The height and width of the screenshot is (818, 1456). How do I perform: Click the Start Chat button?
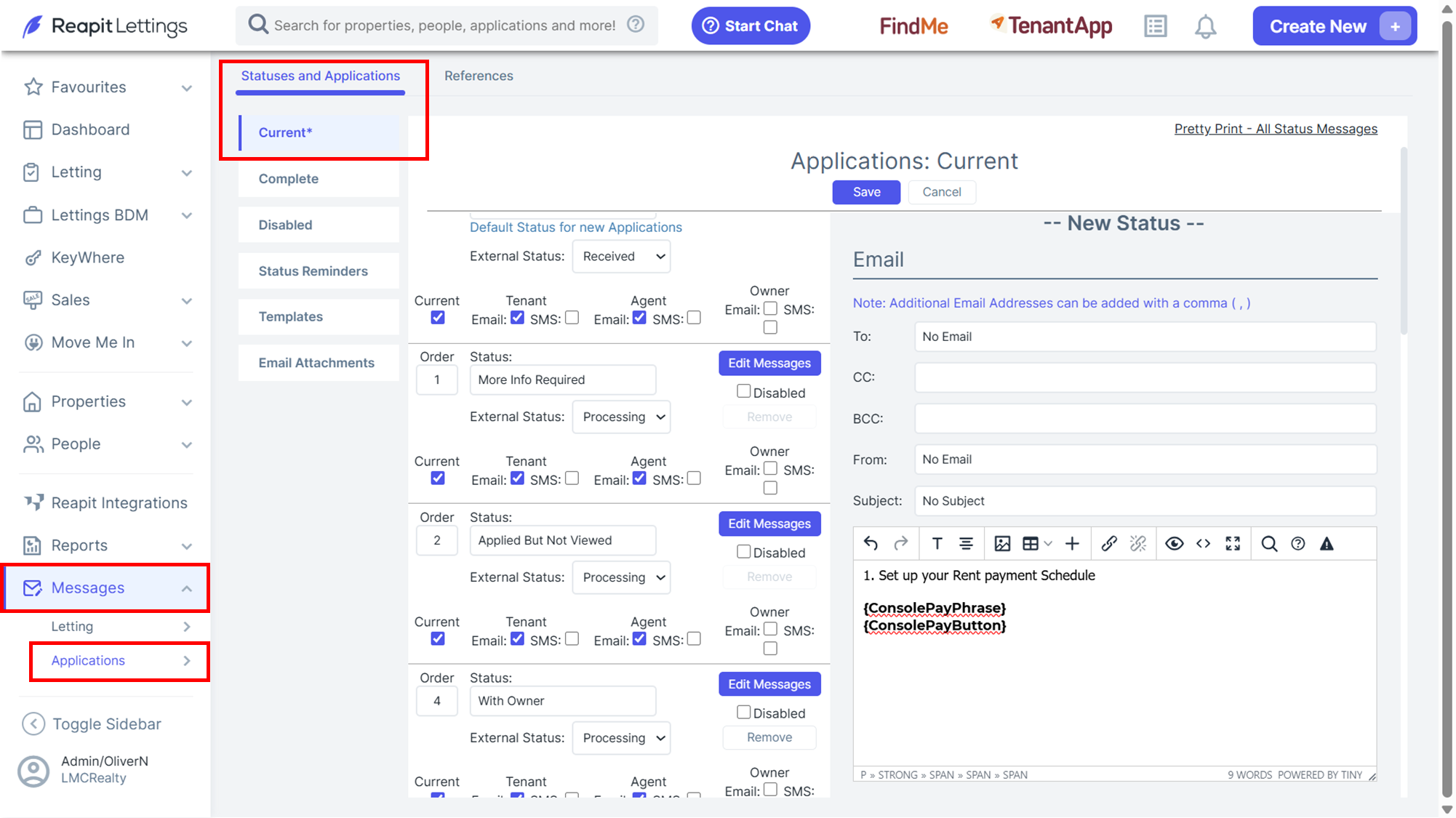[751, 26]
